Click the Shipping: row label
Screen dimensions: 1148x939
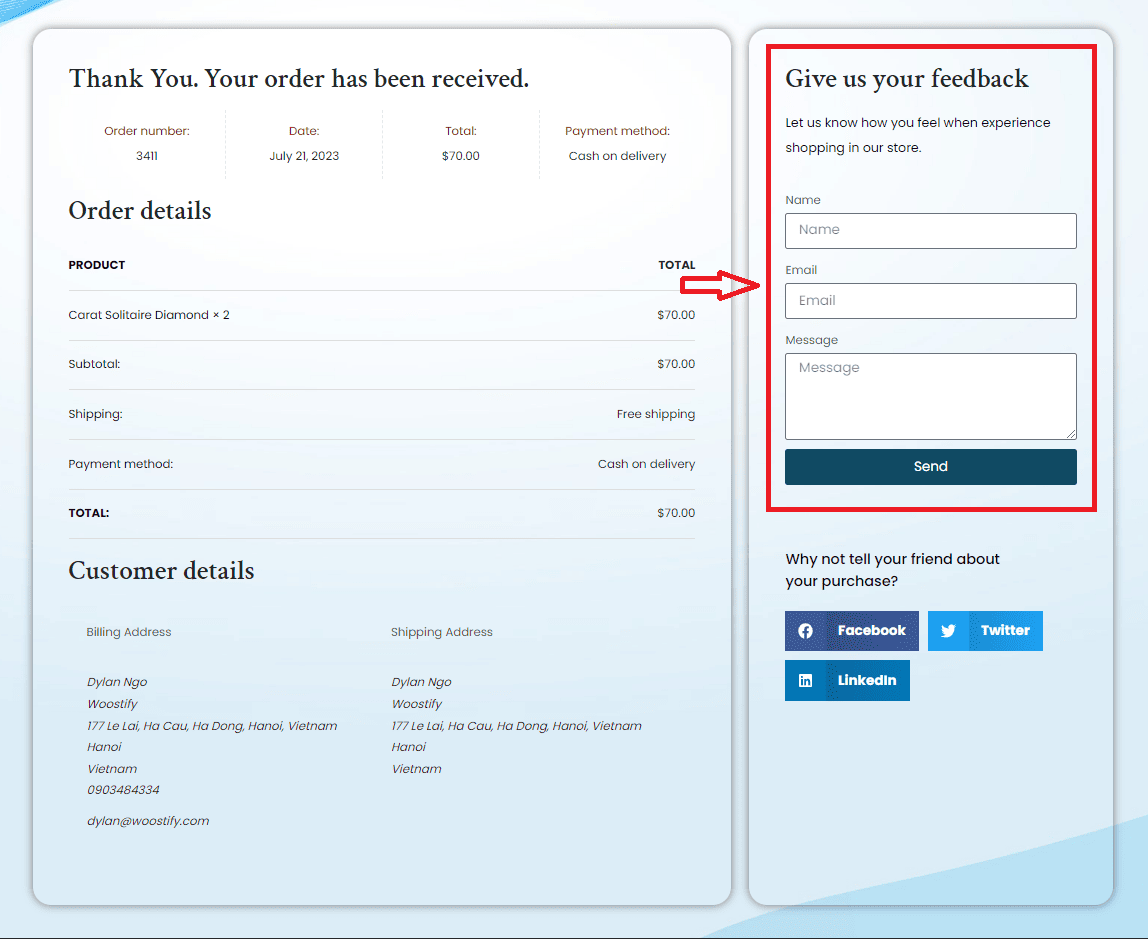[95, 414]
